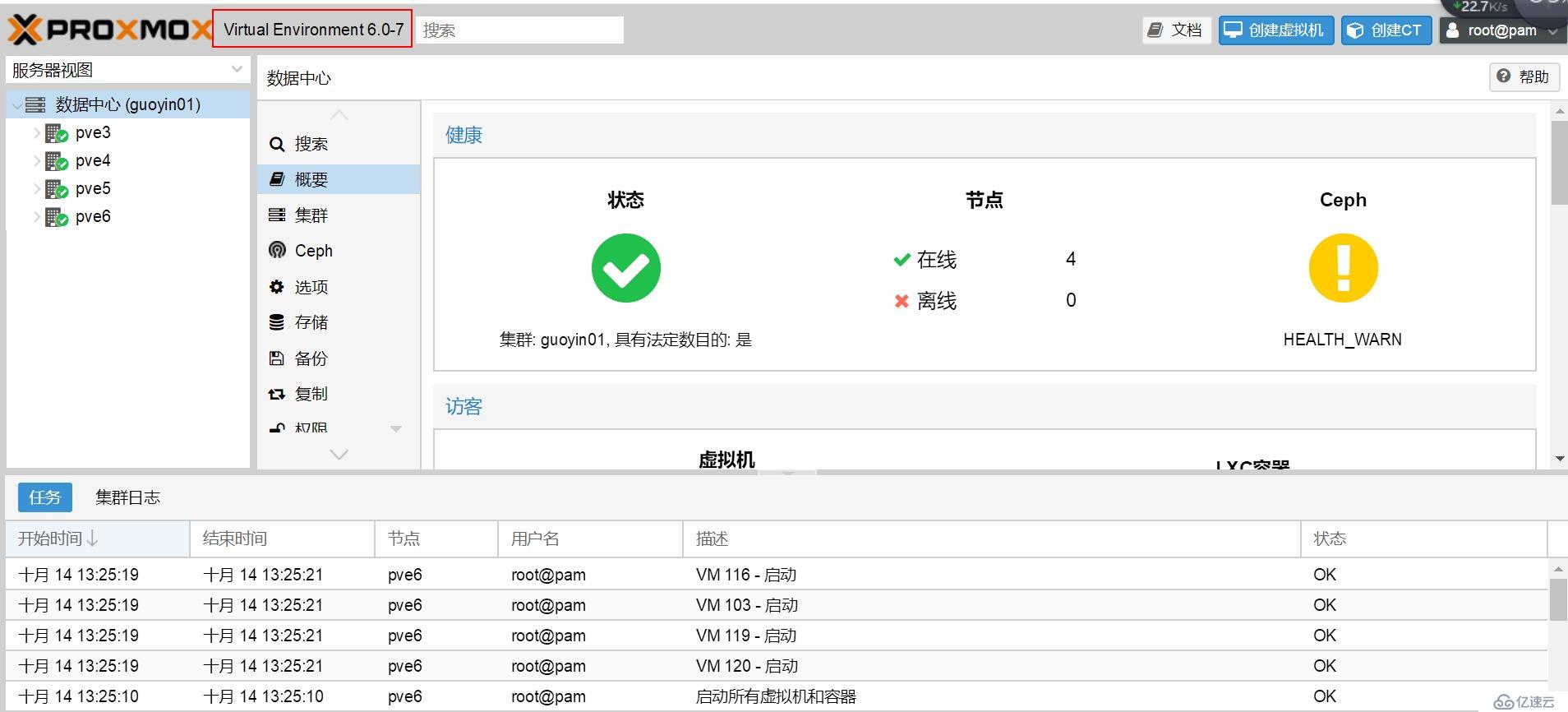Sort by 开始时间 column header
This screenshot has width=1568, height=712.
click(98, 539)
